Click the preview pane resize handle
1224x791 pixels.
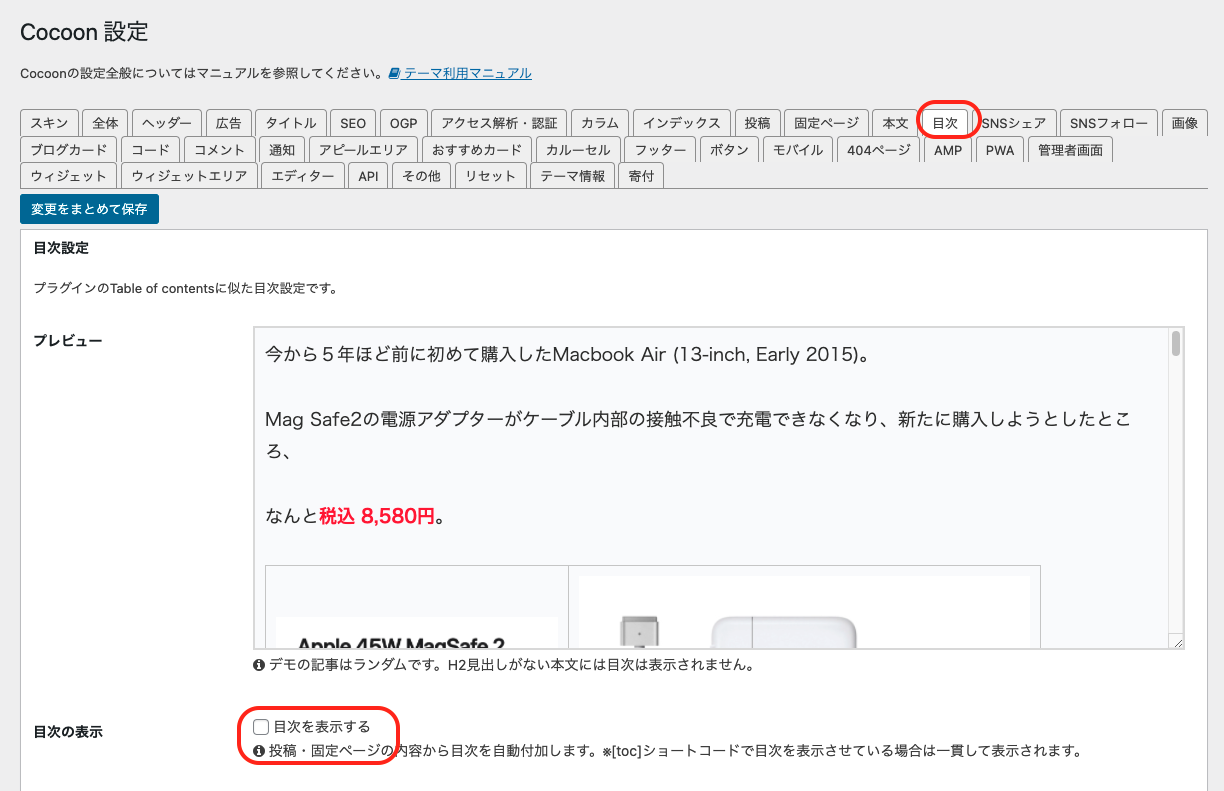[1177, 643]
